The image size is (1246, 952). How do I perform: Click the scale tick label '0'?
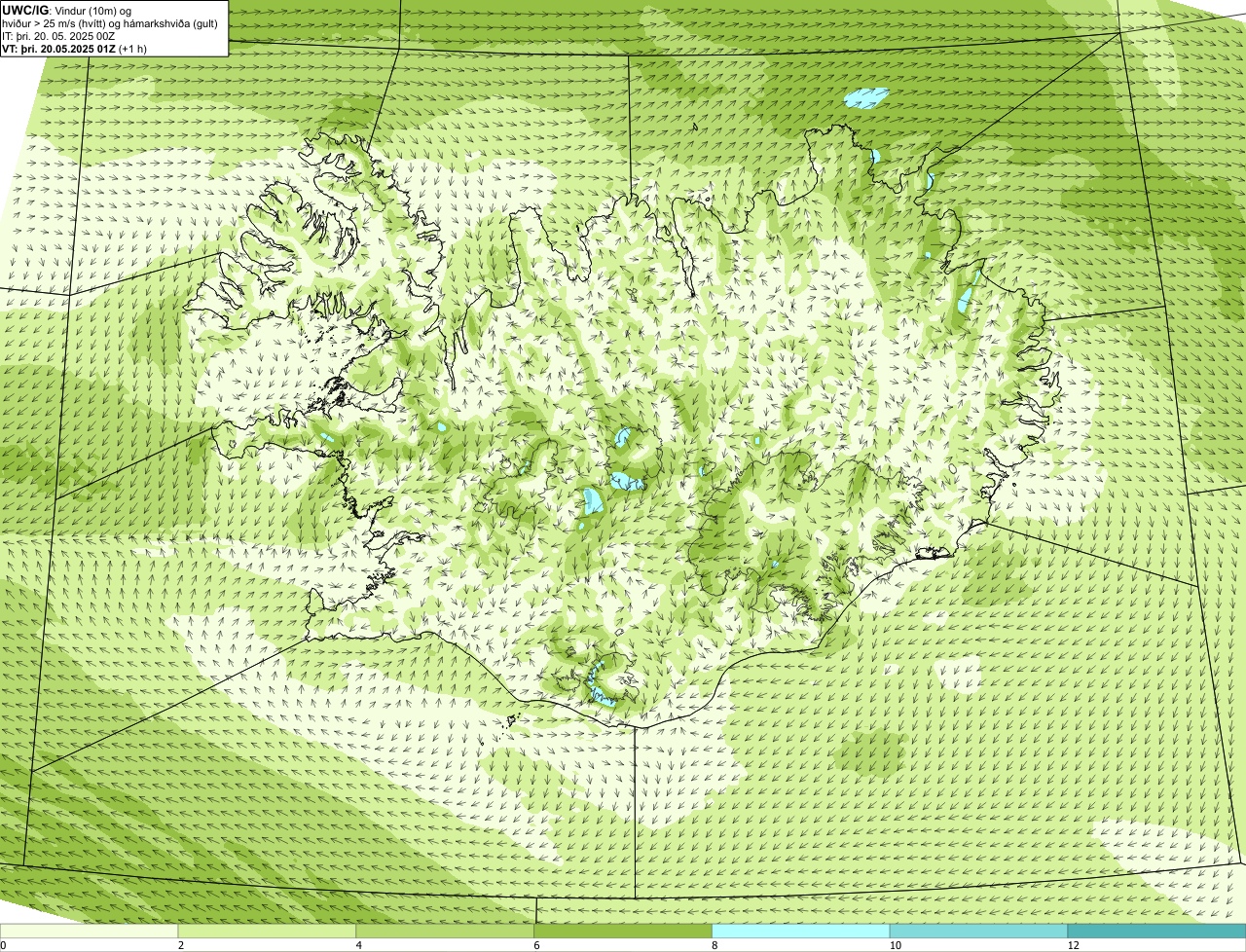point(3,945)
